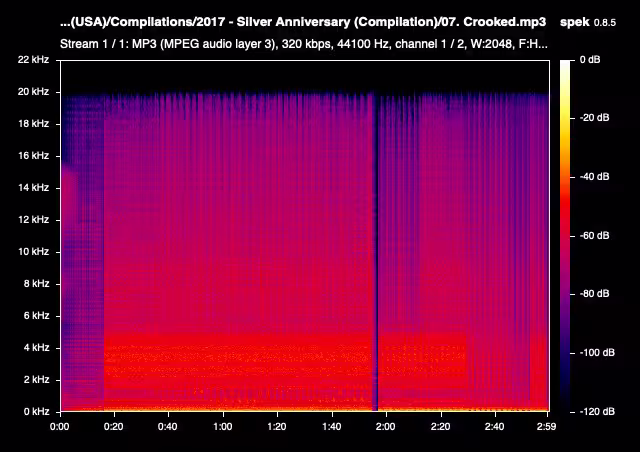640x452 pixels.
Task: Click the -60 dB legend label
Action: (594, 236)
